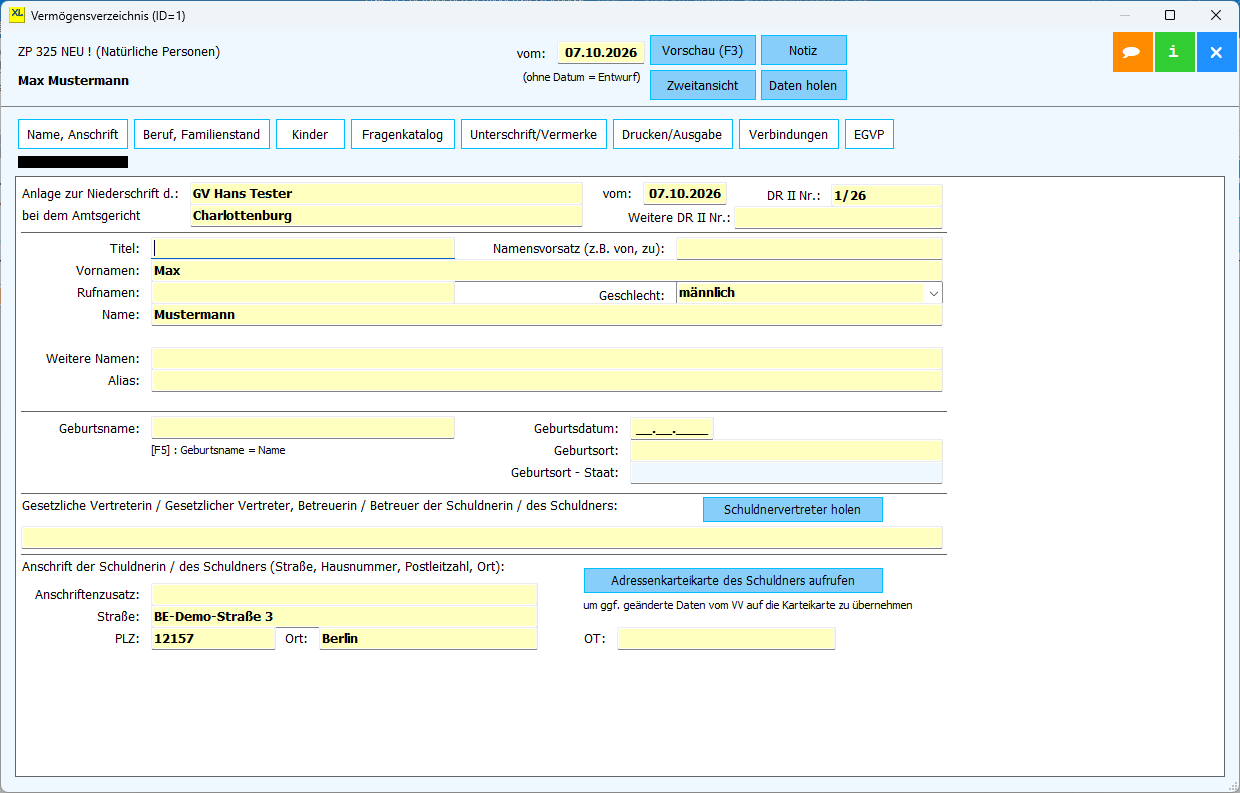Open the Beruf, Familienstand tab
The height and width of the screenshot is (793, 1240).
click(x=202, y=134)
